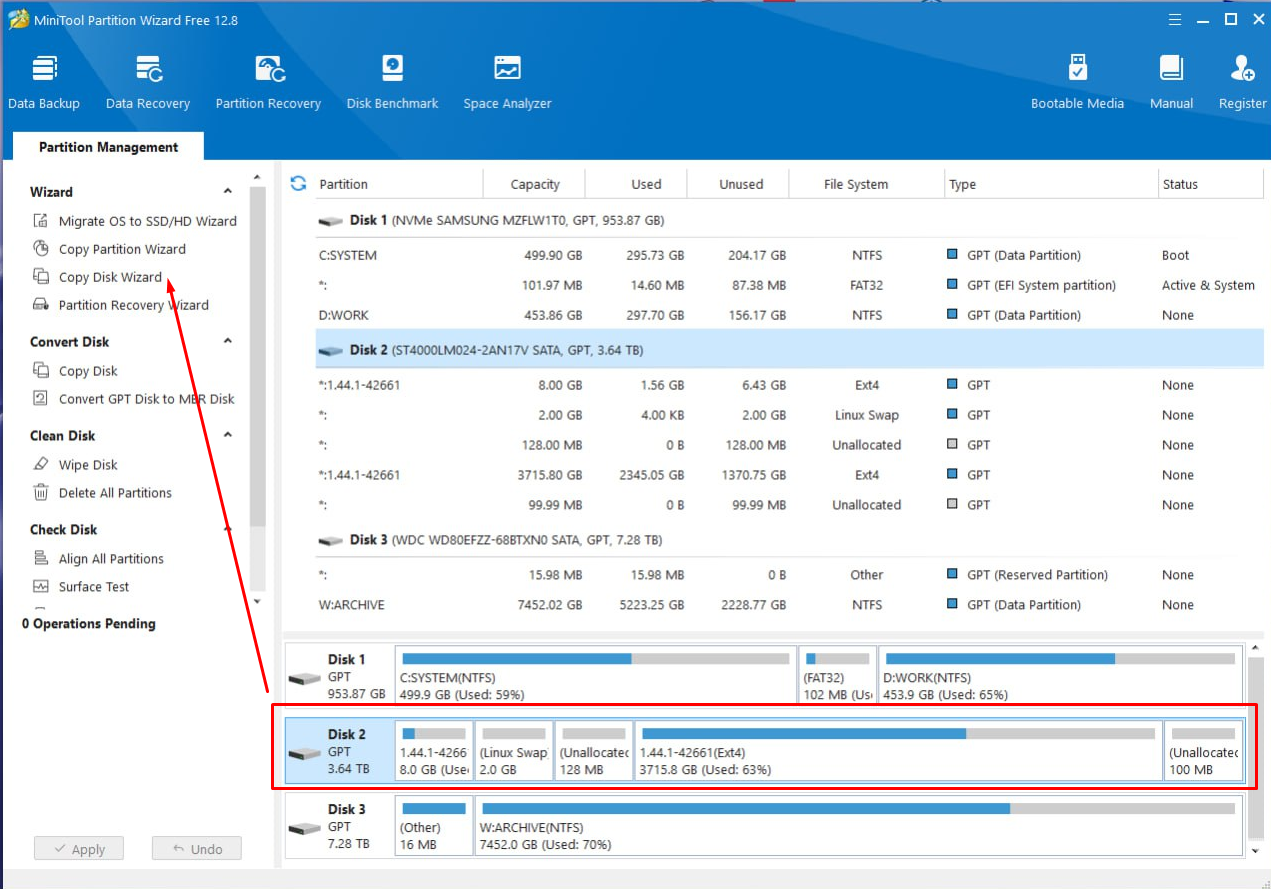This screenshot has width=1271, height=889.
Task: Choose Delete All Partitions
Action: [115, 493]
